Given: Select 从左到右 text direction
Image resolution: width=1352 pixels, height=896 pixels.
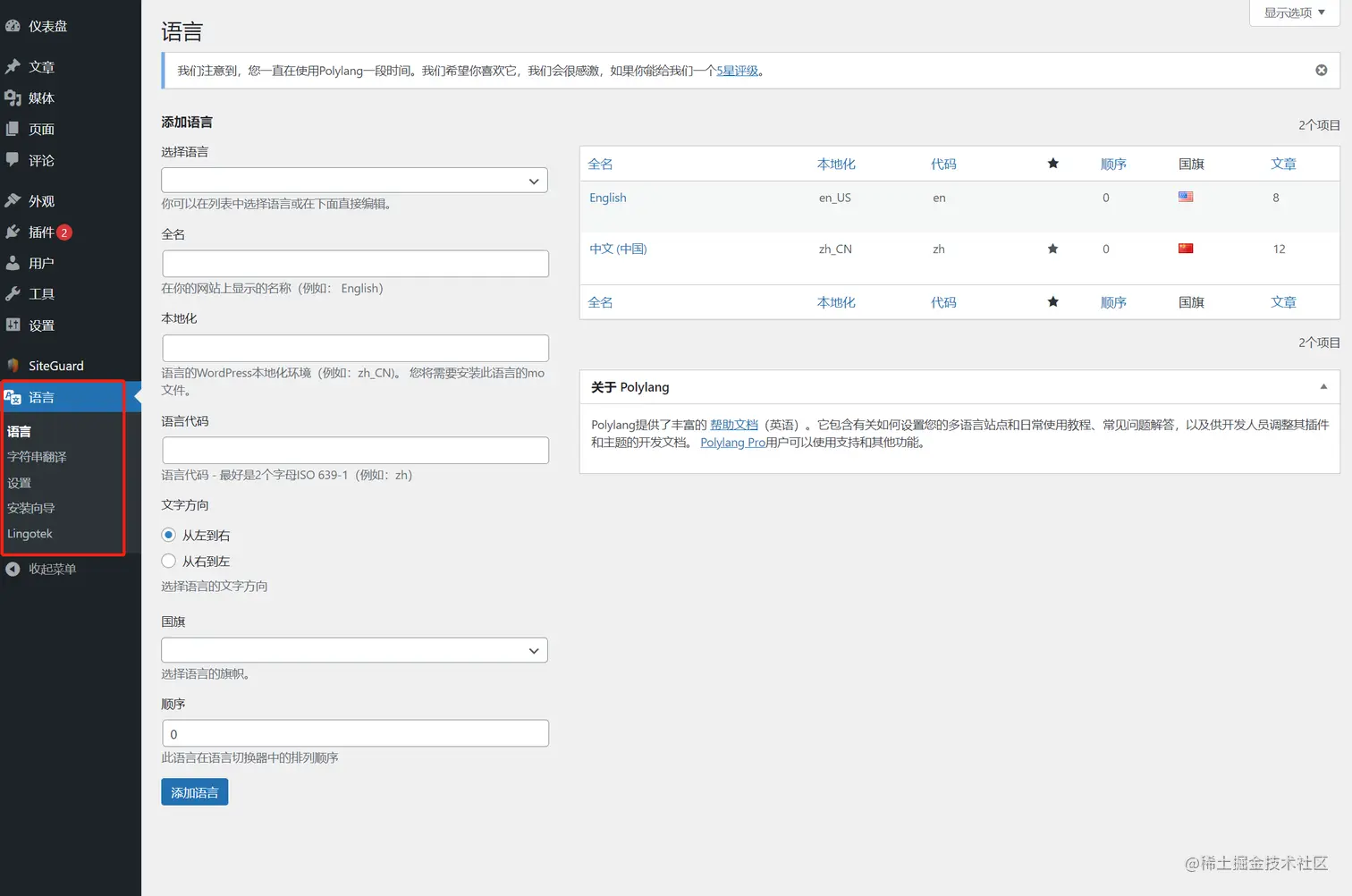Looking at the screenshot, I should pos(168,535).
